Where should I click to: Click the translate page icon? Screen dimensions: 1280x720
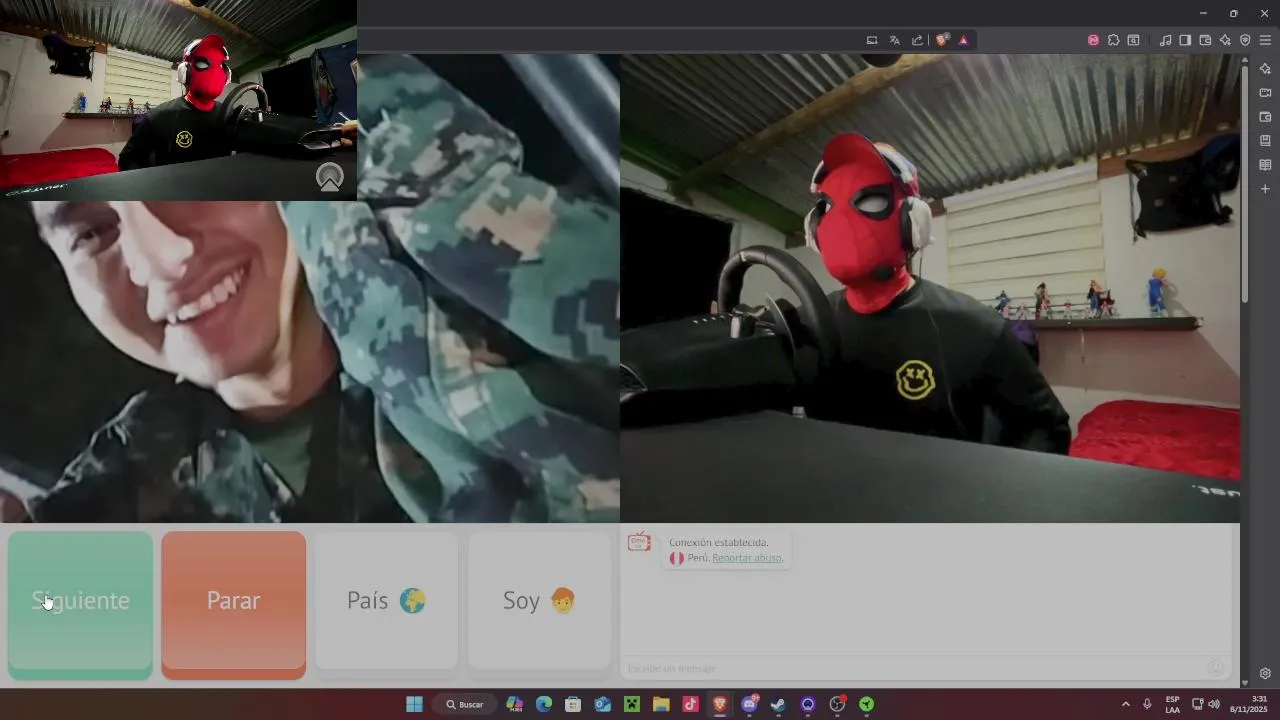click(x=895, y=40)
